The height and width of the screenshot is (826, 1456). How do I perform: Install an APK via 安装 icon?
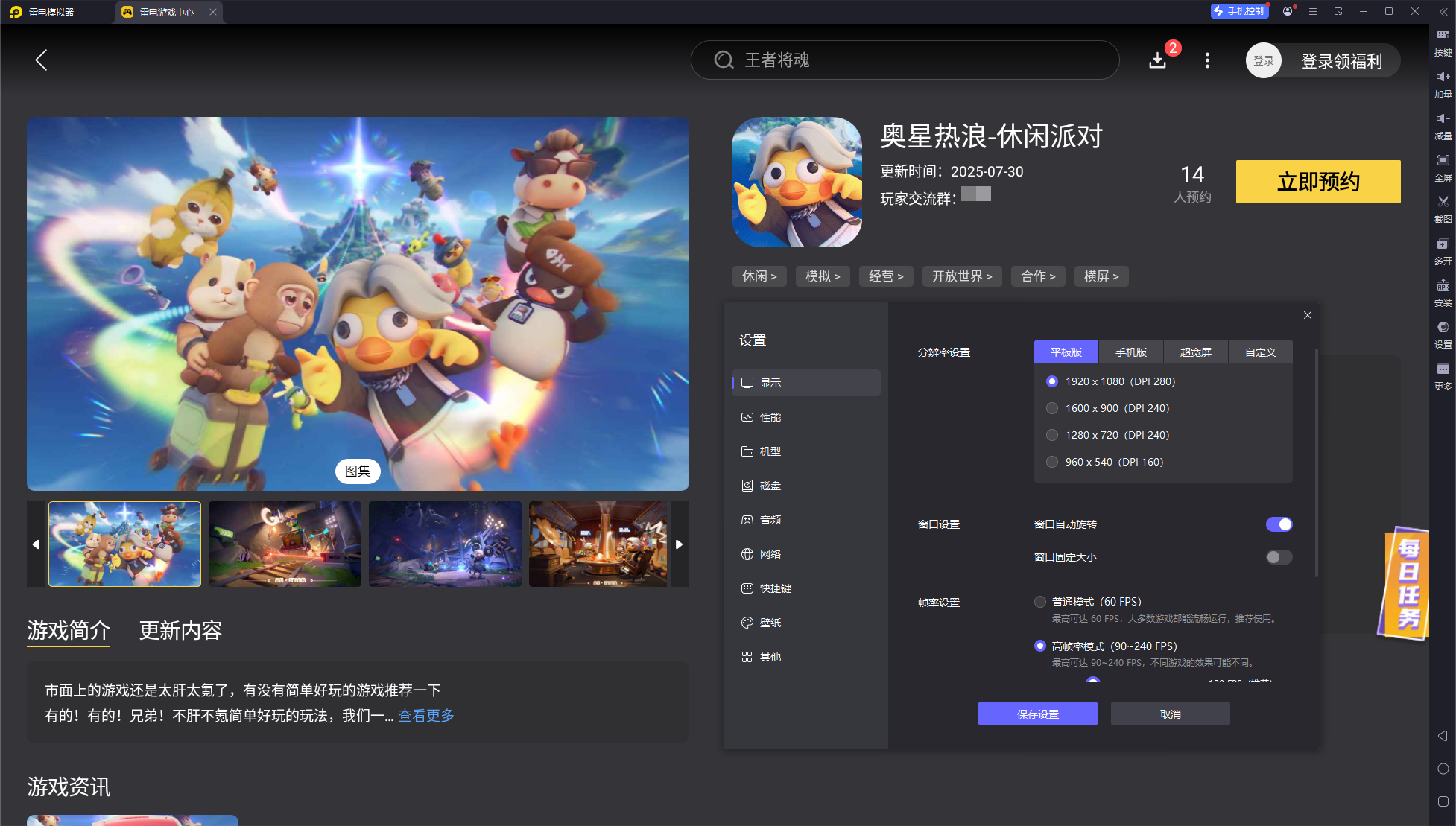click(x=1443, y=293)
